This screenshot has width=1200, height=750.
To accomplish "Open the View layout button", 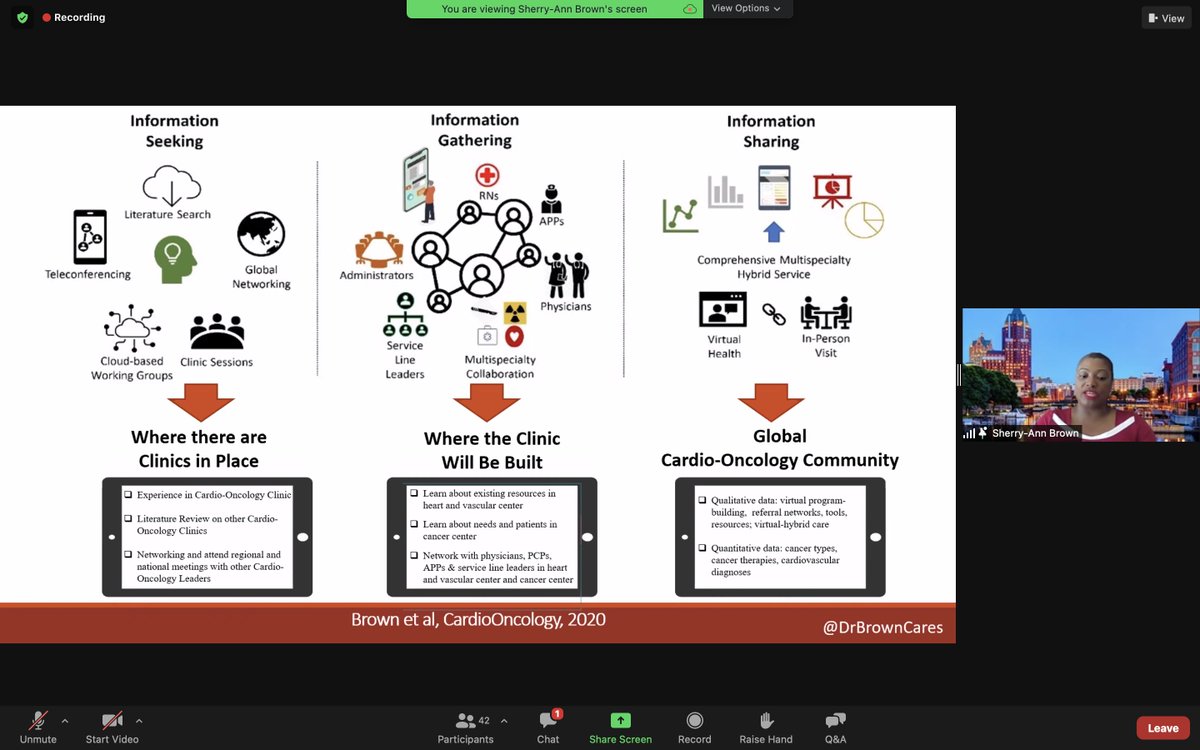I will pyautogui.click(x=1166, y=18).
